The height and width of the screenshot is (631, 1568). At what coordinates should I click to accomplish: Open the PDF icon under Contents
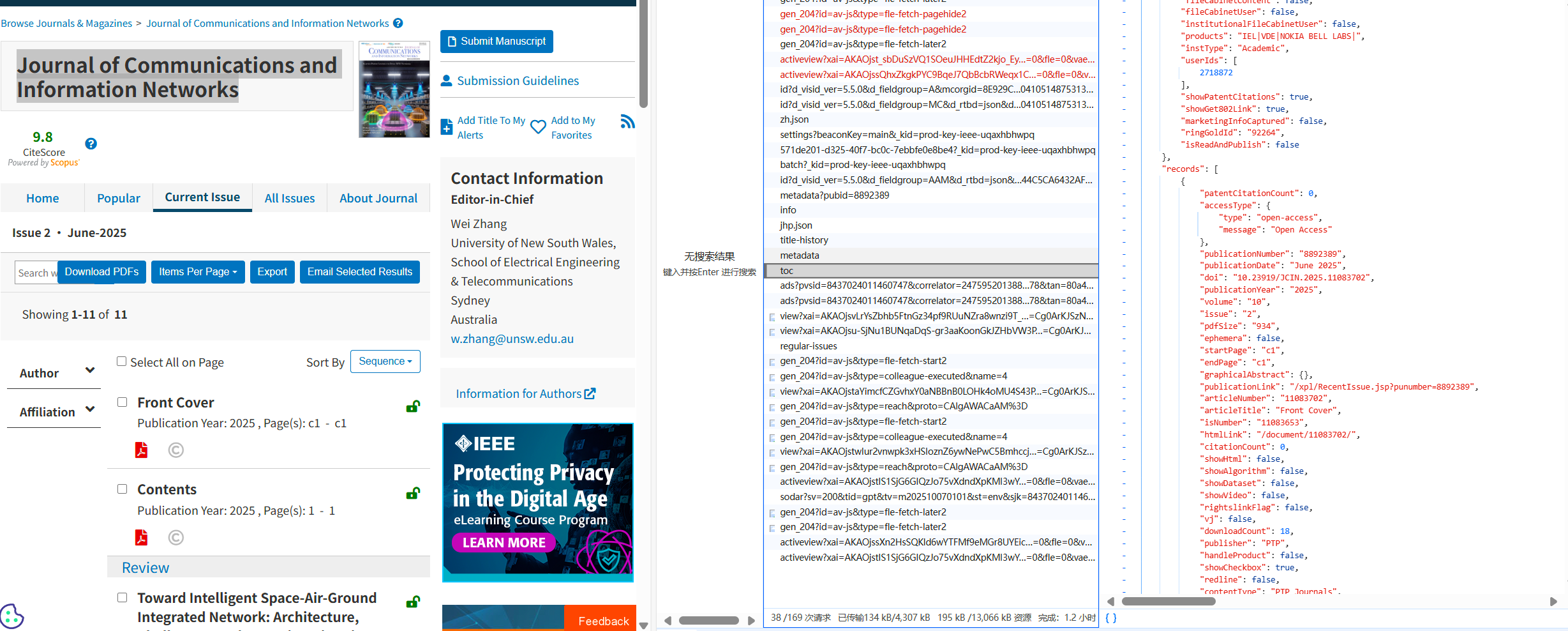(x=141, y=538)
